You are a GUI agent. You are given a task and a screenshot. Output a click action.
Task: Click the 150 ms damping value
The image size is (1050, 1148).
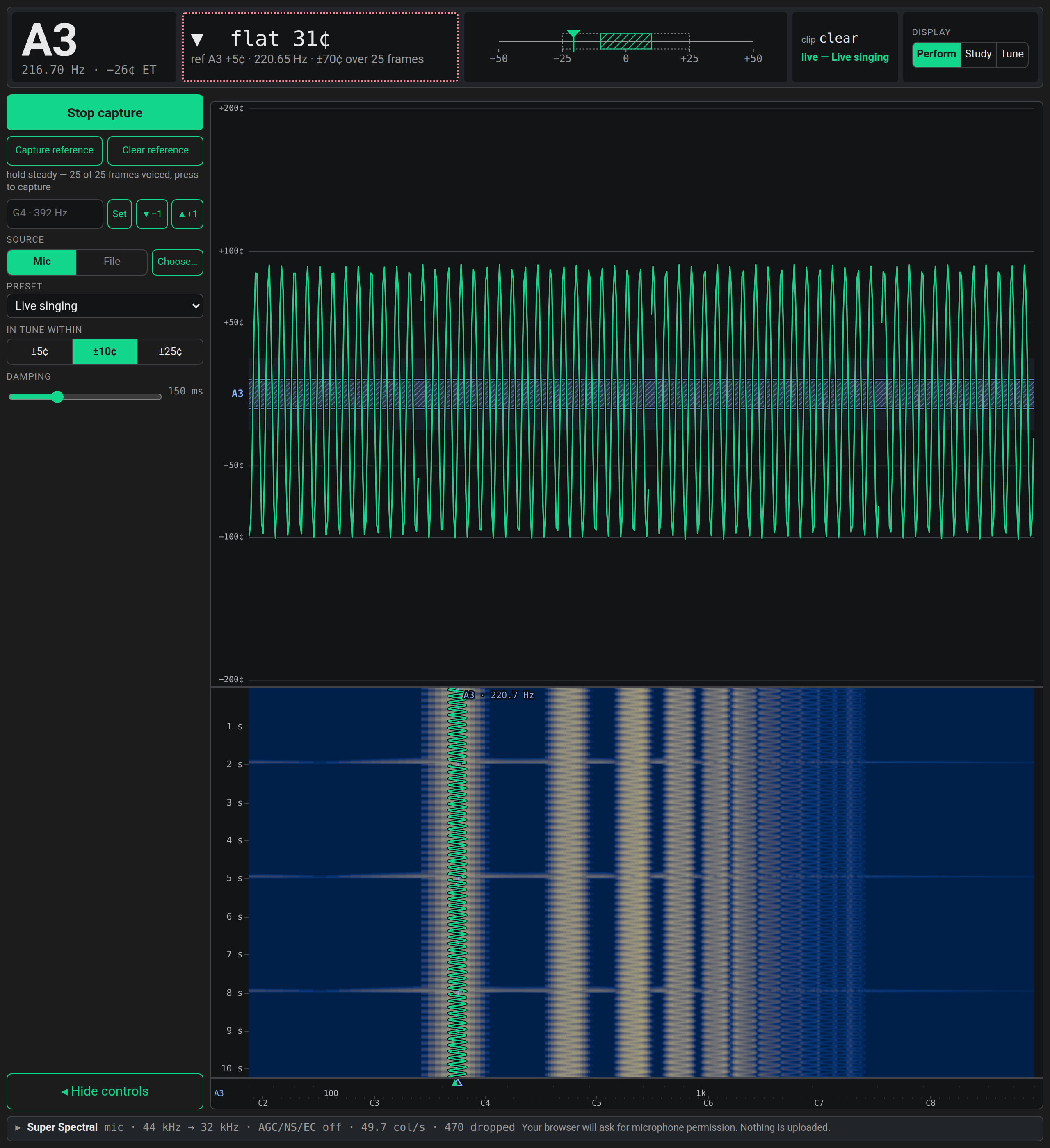point(185,391)
